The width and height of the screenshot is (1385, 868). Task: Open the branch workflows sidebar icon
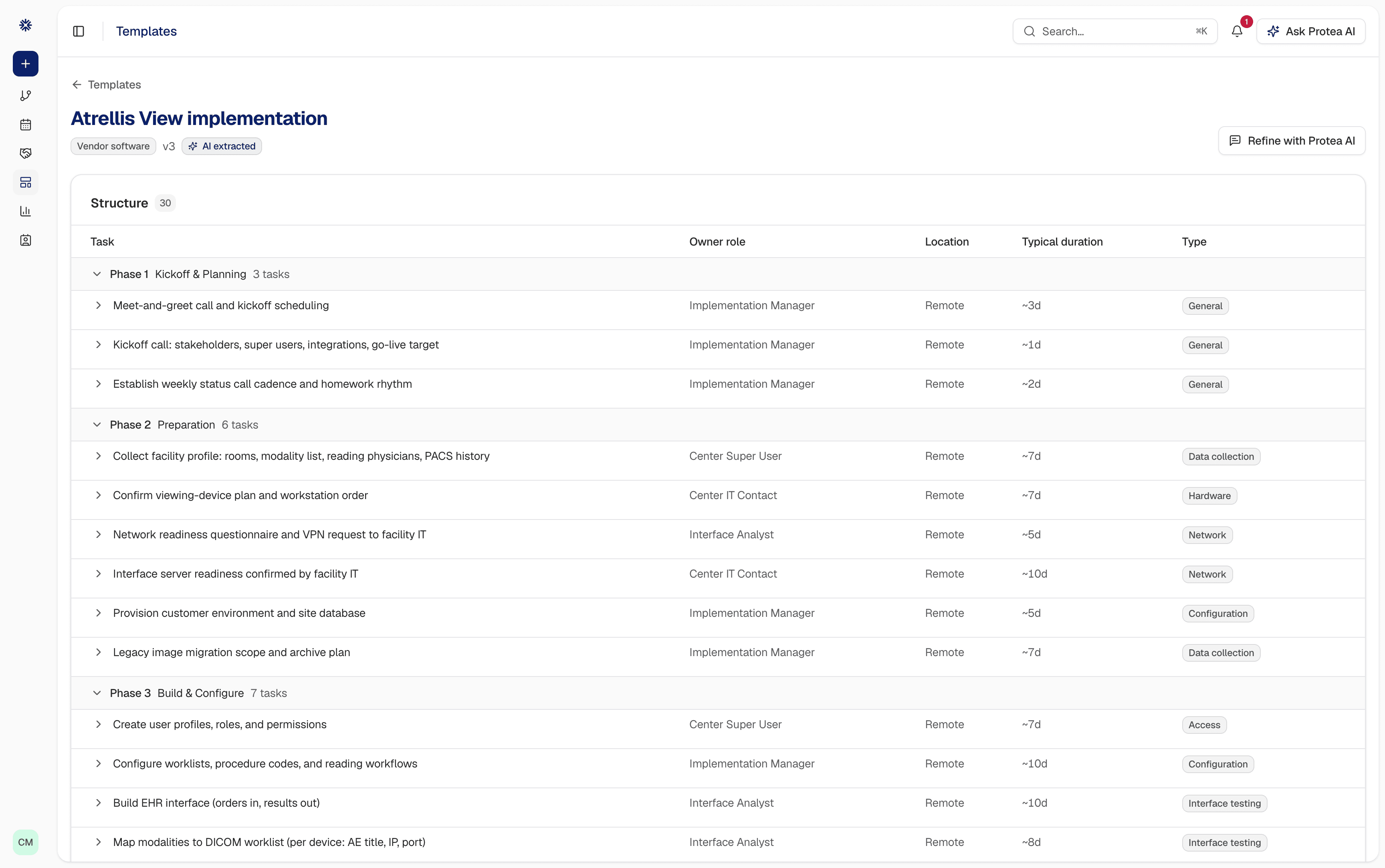click(25, 95)
